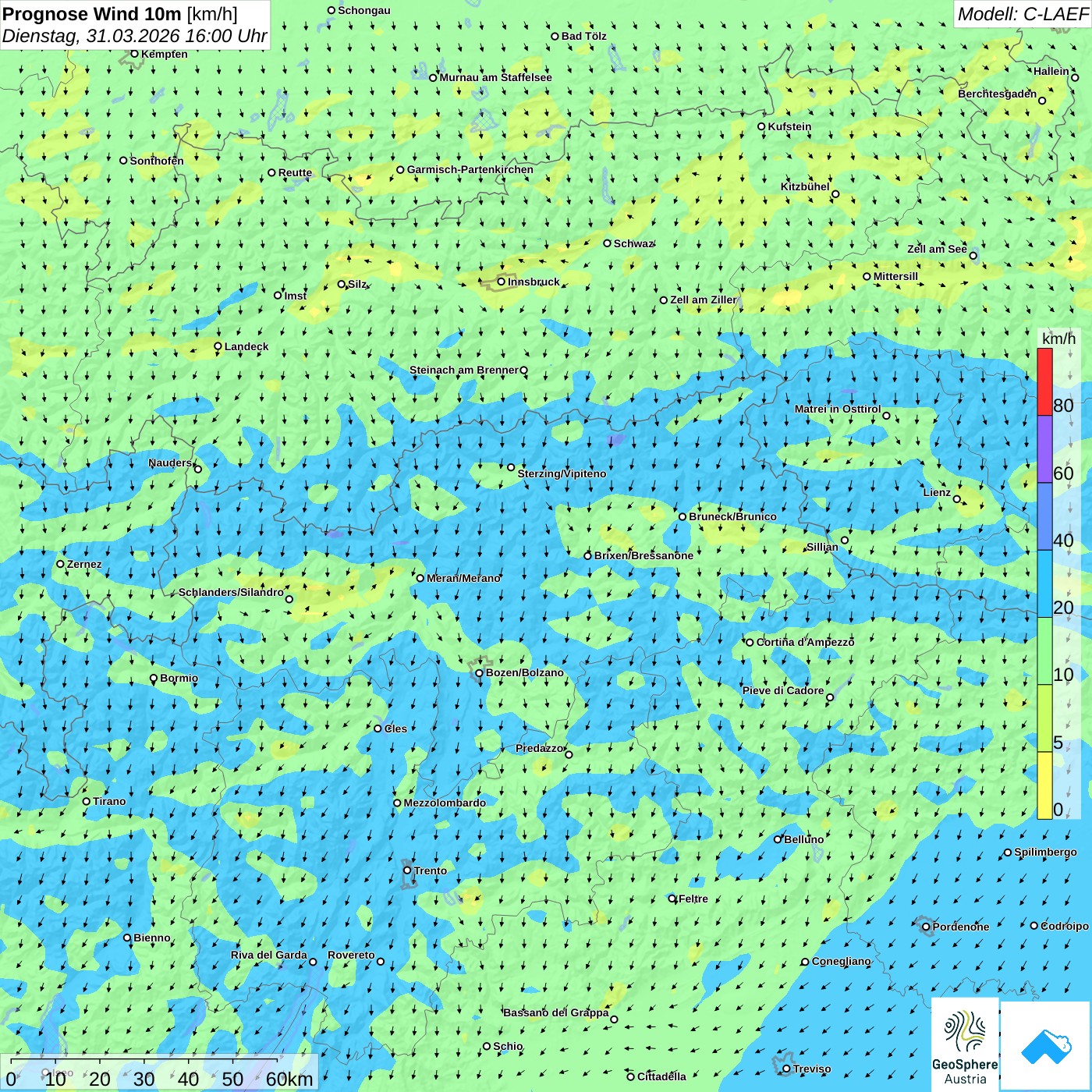Image resolution: width=1092 pixels, height=1092 pixels.
Task: Click the Kitzbühel city marker
Action: (x=835, y=194)
